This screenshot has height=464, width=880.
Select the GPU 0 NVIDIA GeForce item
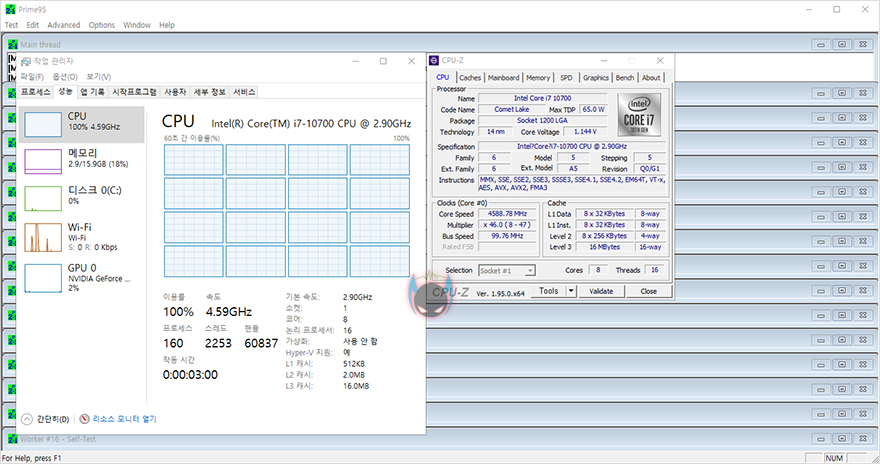pos(82,278)
